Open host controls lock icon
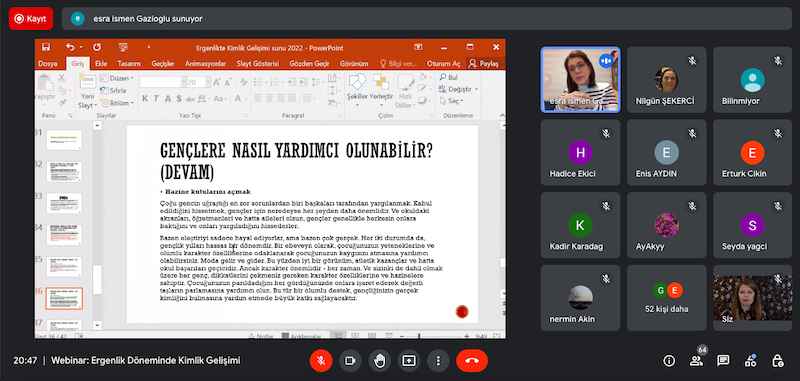 [778, 361]
